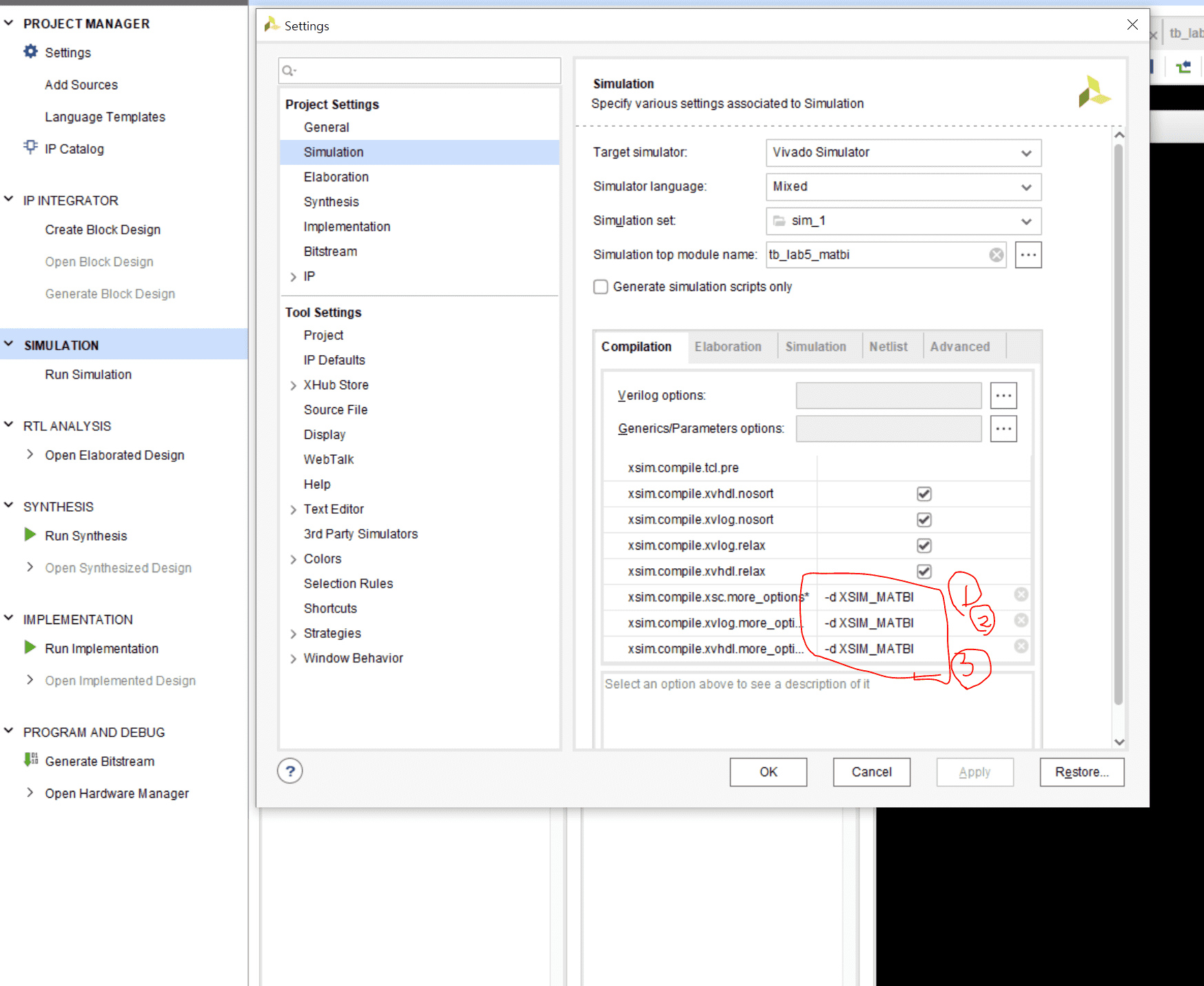Uncheck xsim.compile.xvhdl.relax
1204x986 pixels.
click(924, 572)
